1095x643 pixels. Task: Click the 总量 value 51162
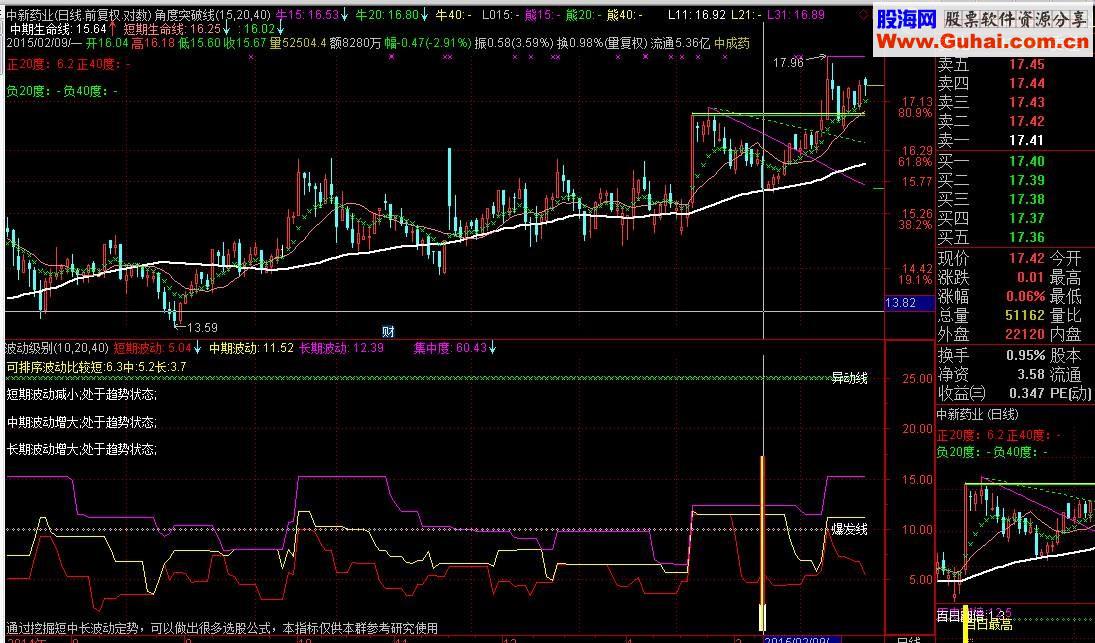[1025, 316]
